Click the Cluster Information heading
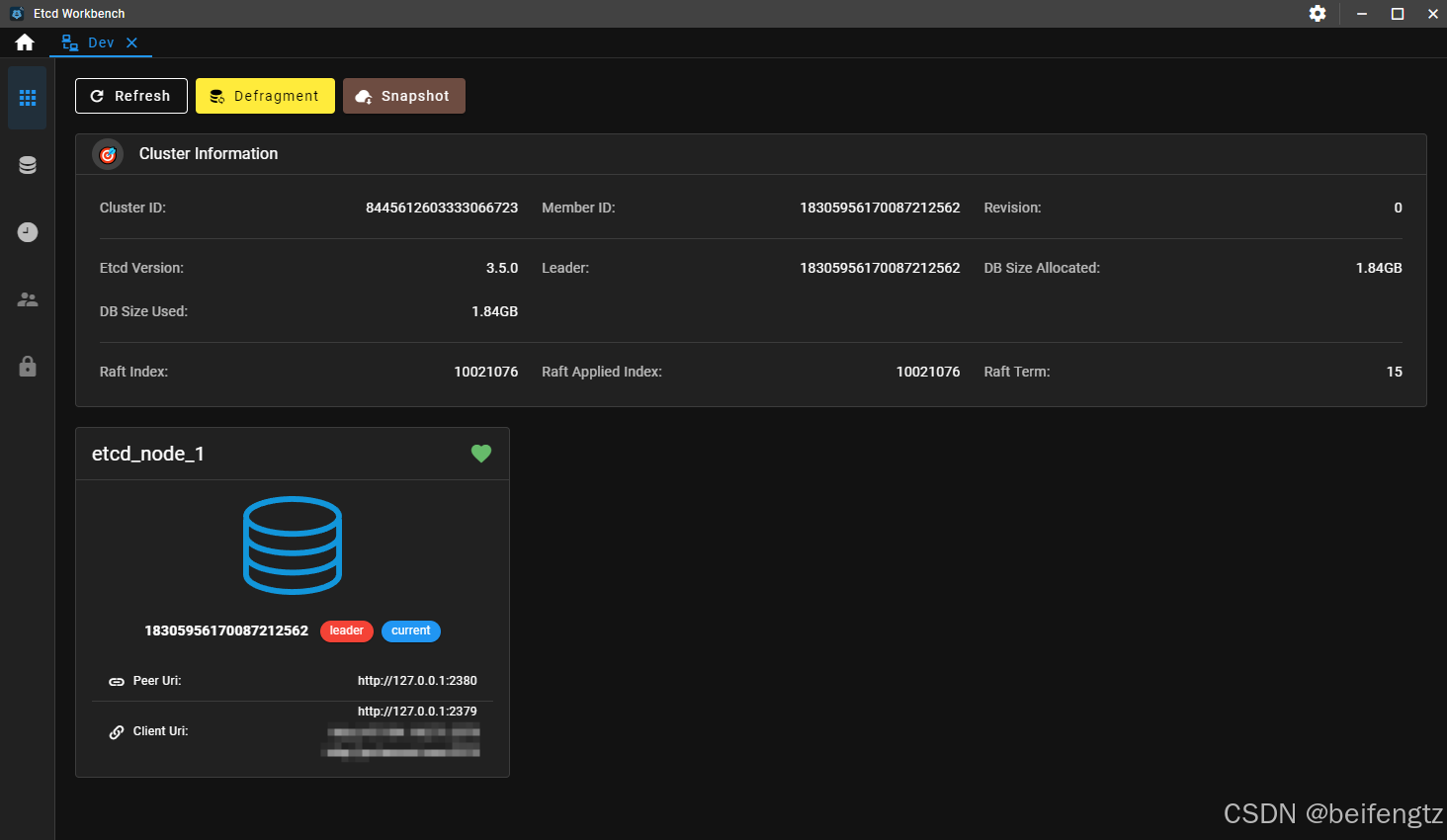Viewport: 1447px width, 840px height. (209, 154)
